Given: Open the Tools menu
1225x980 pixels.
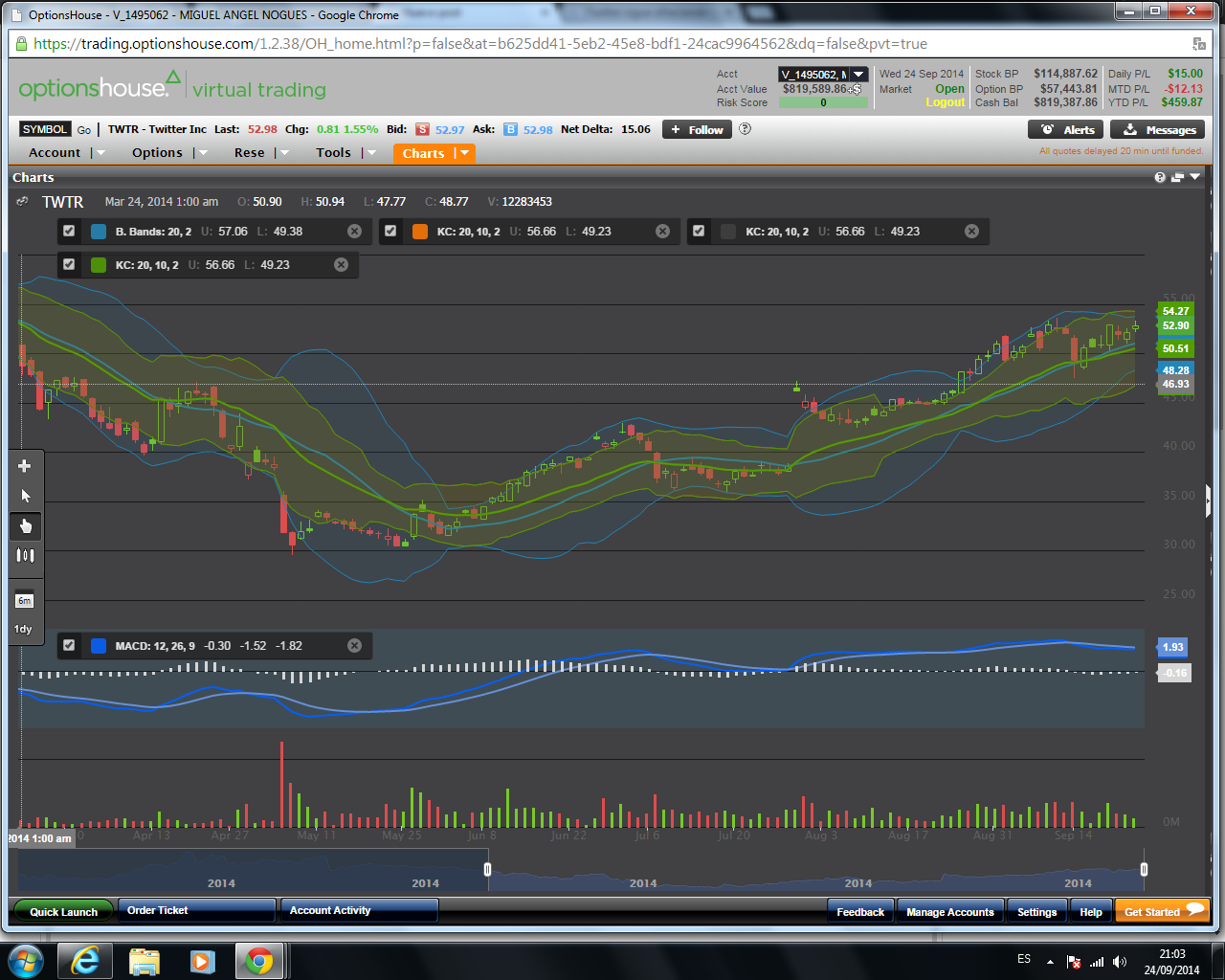Looking at the screenshot, I should [x=334, y=153].
